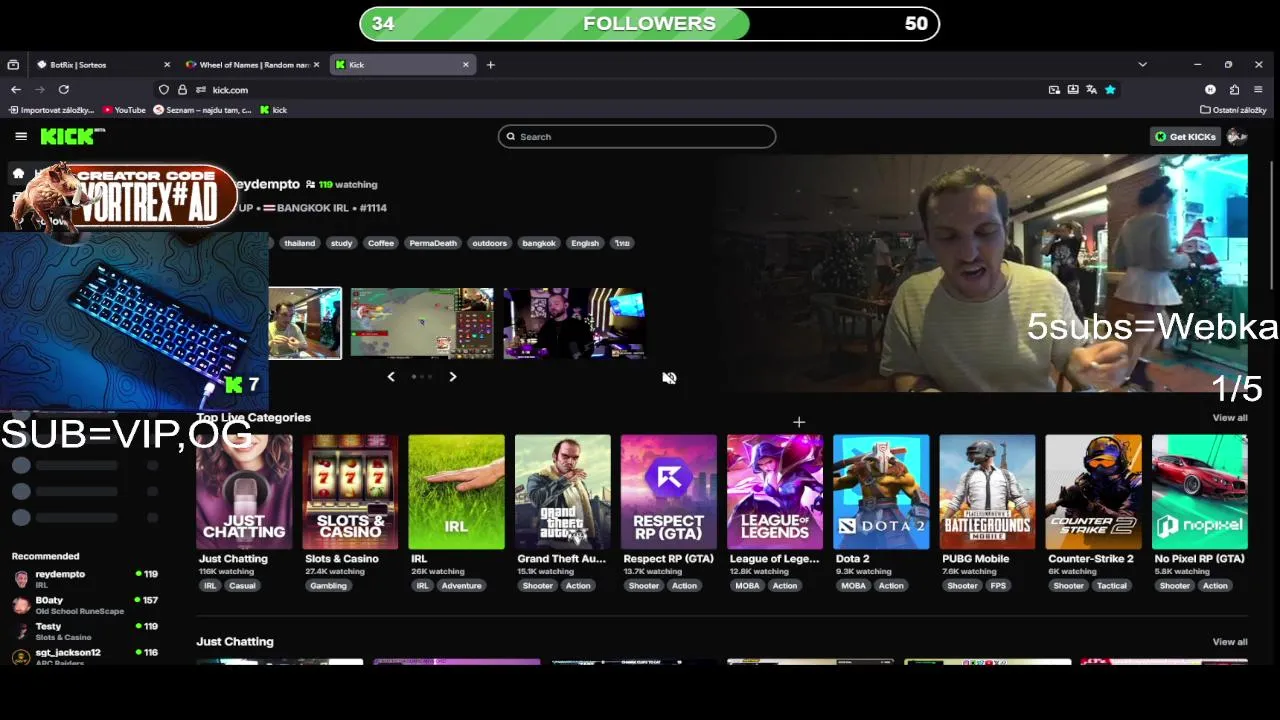This screenshot has width=1280, height=720.
Task: Click the Kick search field
Action: (637, 137)
